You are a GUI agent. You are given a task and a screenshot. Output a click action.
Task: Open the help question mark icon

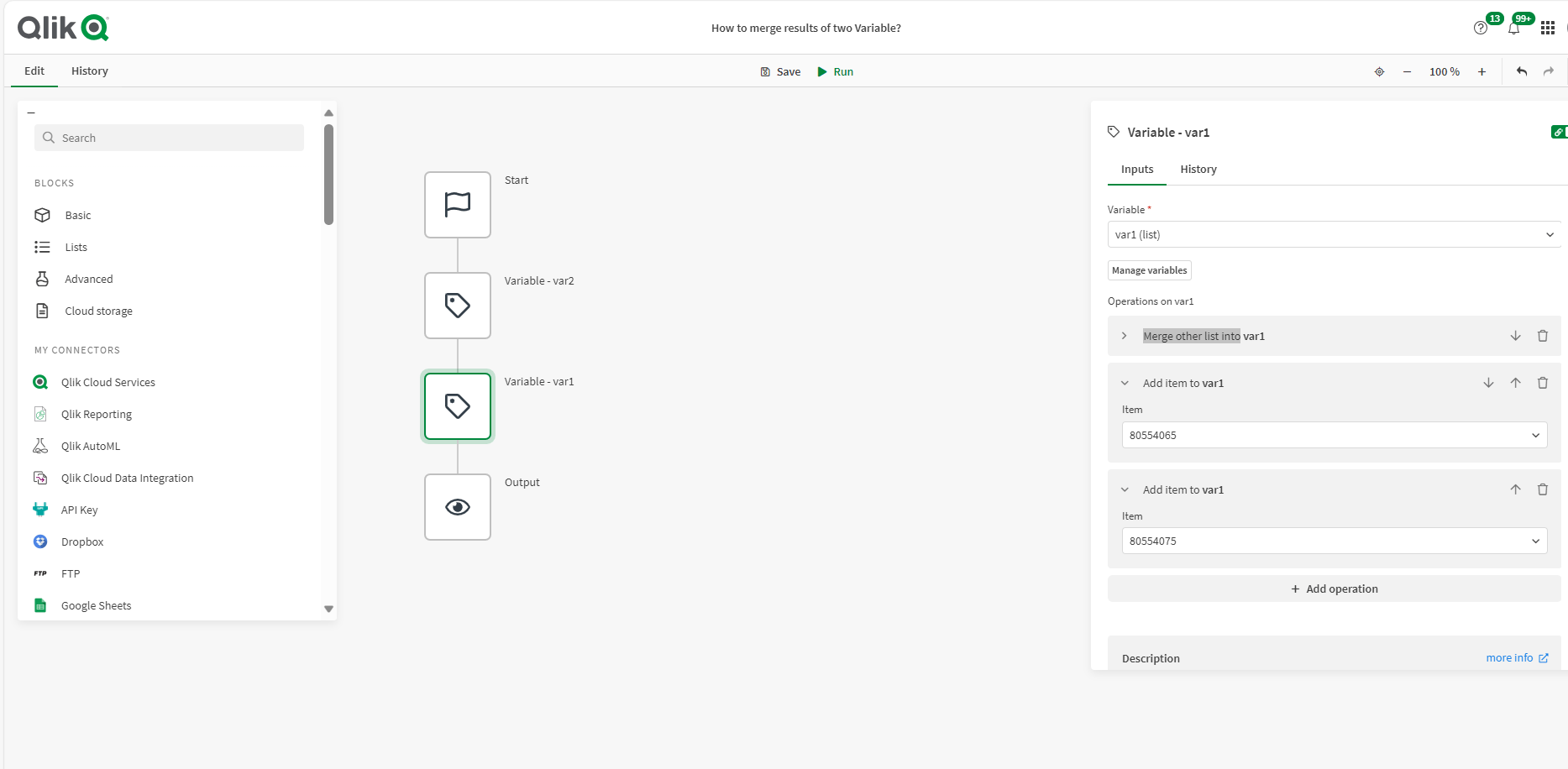pos(1481,28)
